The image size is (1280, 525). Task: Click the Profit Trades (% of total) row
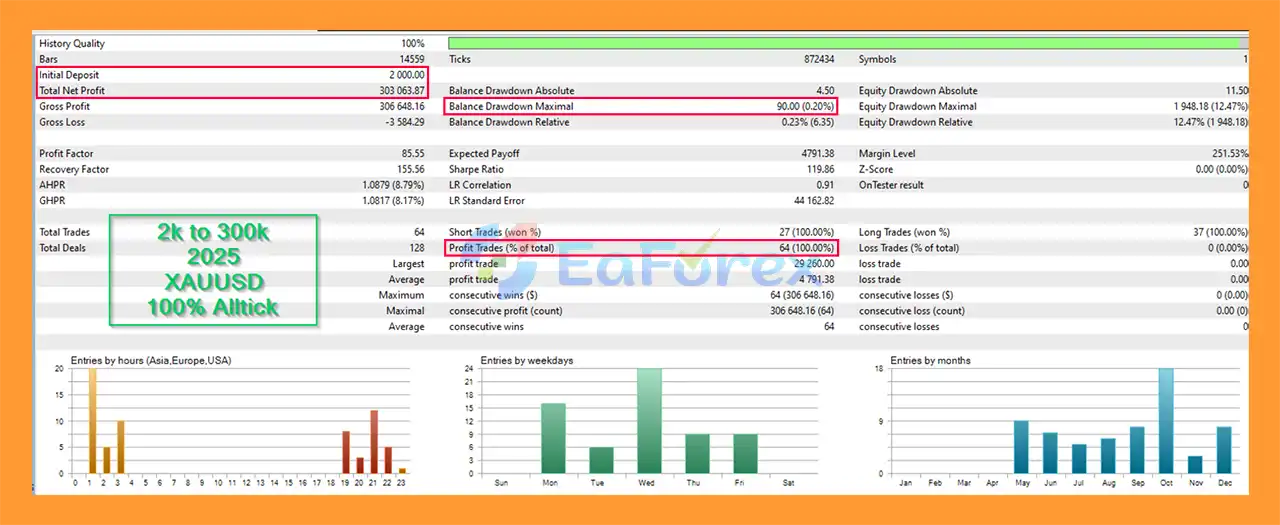pyautogui.click(x=640, y=248)
